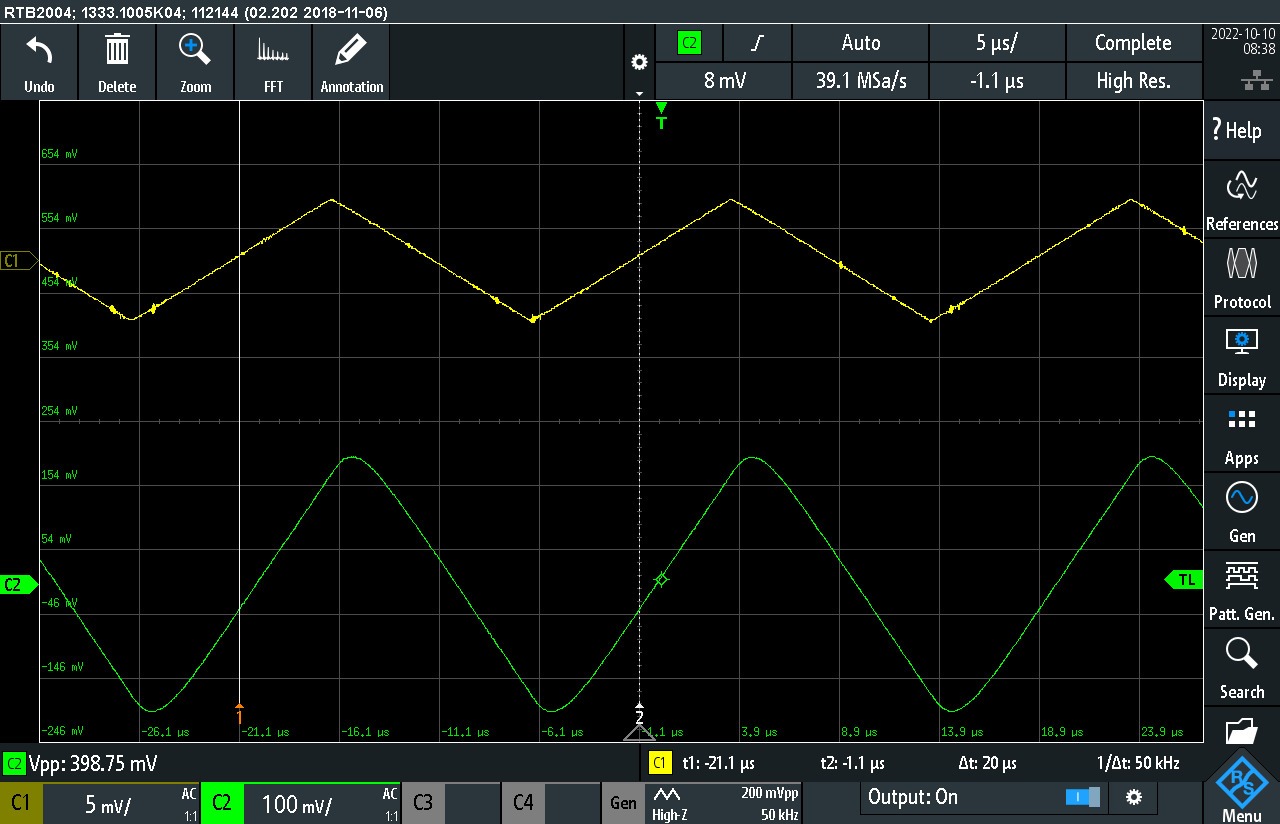The height and width of the screenshot is (824, 1280).
Task: Adjust C1 vertical scale 5 mV/
Action: tap(121, 804)
